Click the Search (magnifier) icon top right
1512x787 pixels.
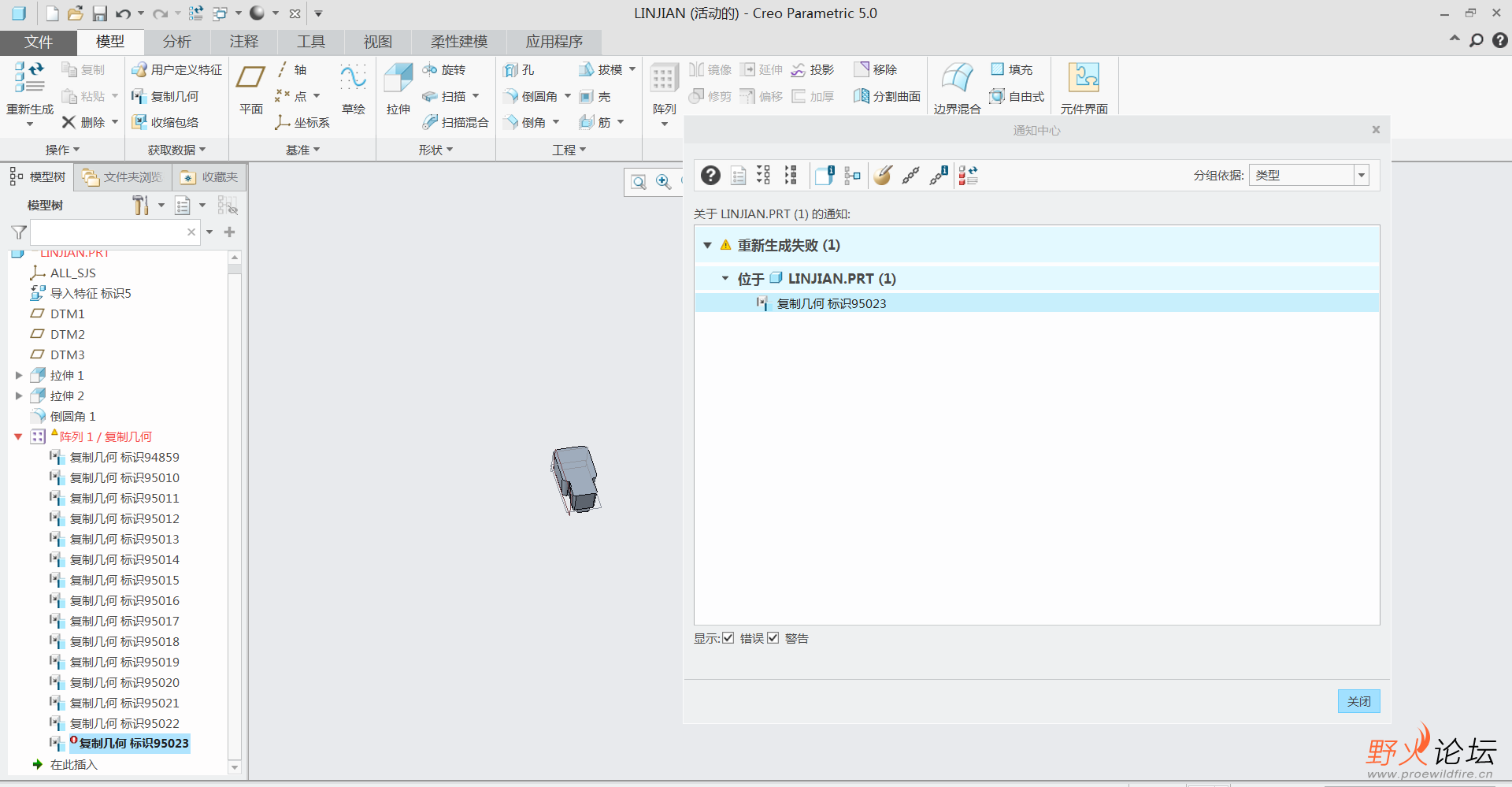point(1476,40)
